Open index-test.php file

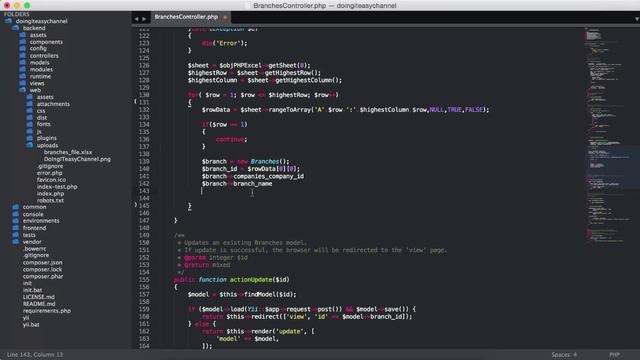pyautogui.click(x=57, y=187)
